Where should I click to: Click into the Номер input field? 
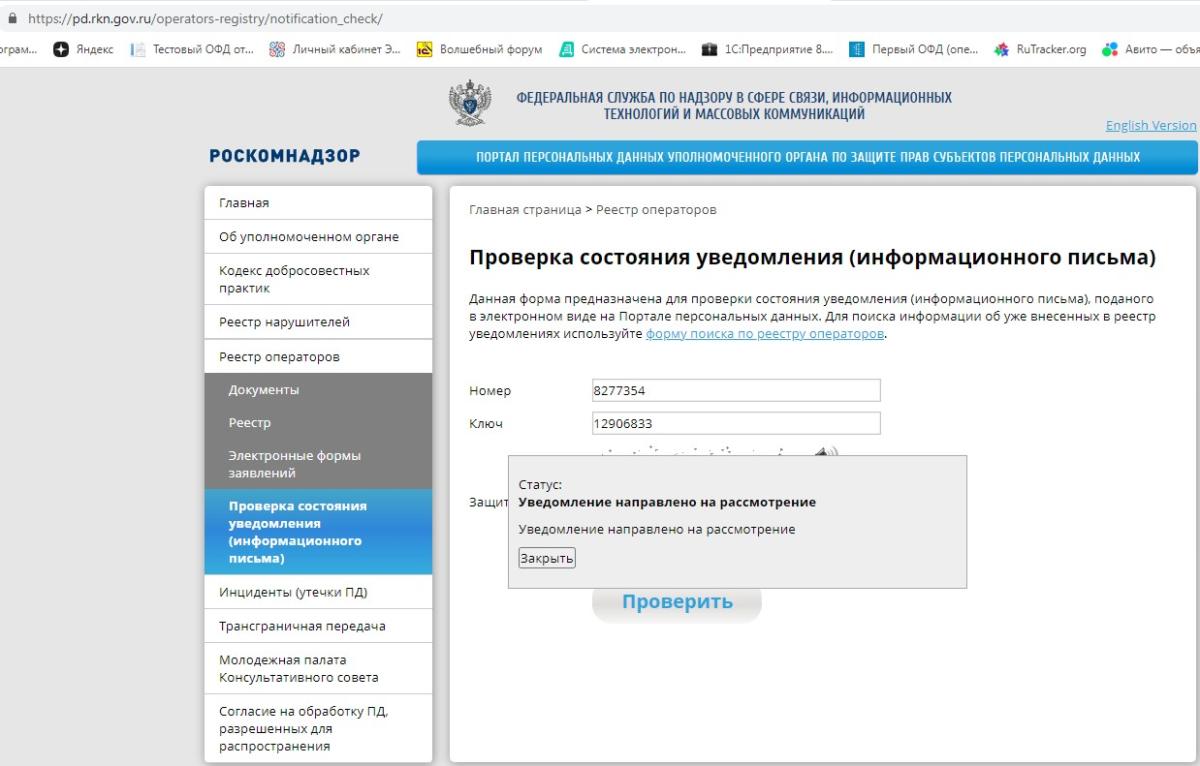click(735, 391)
